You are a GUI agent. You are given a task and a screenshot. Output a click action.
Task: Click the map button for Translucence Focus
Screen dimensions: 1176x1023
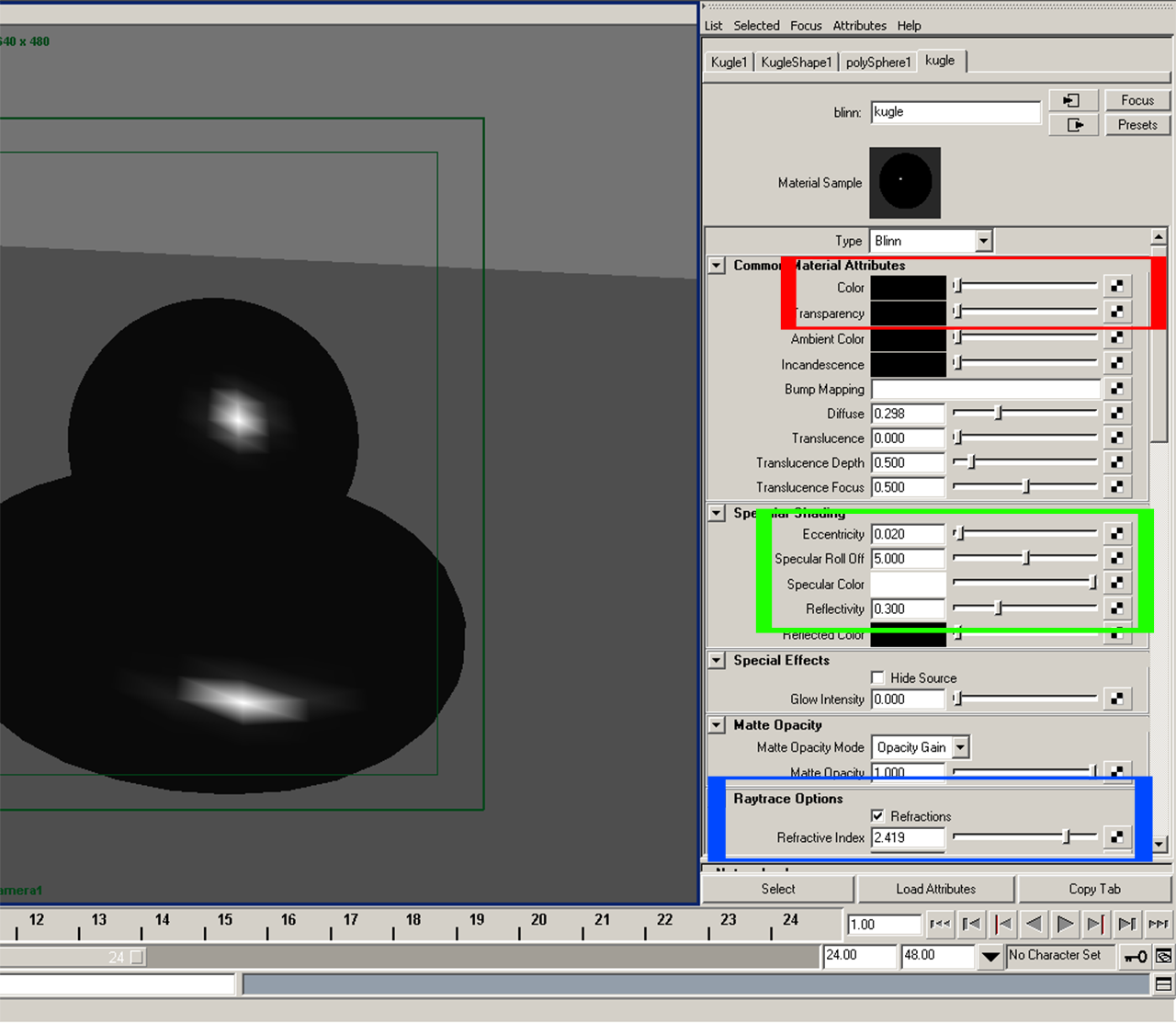1116,487
